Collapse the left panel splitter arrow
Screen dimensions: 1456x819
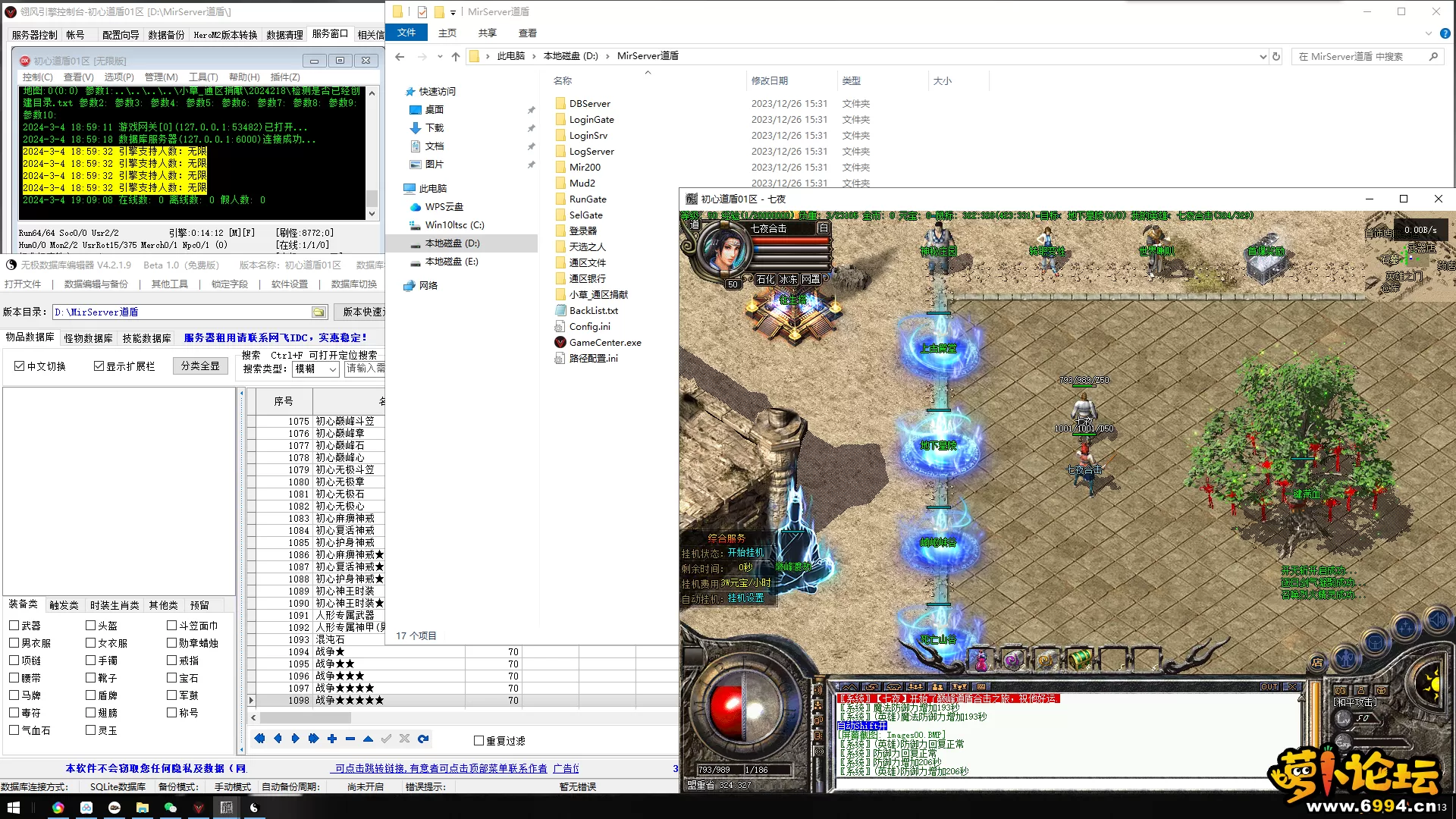pyautogui.click(x=241, y=394)
